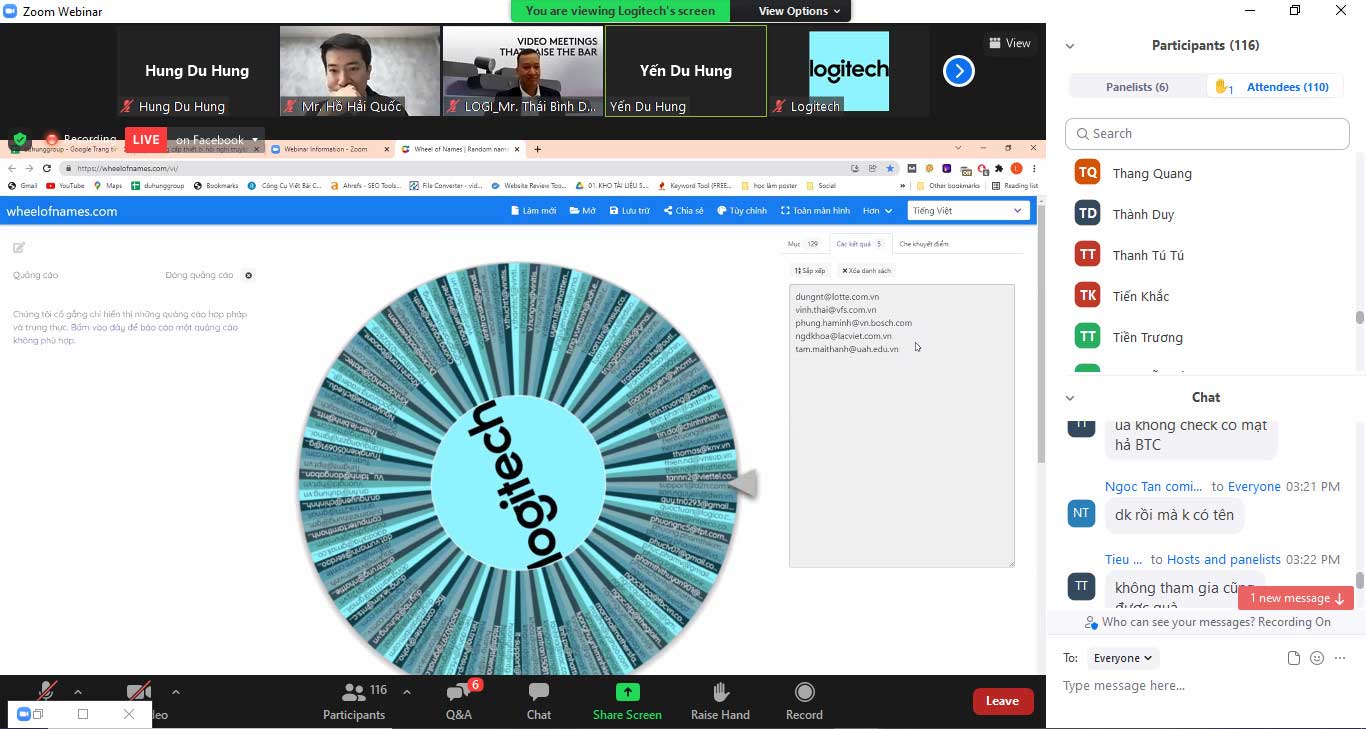Expand the Hơn dropdown on the wheel toolbar
This screenshot has height=729, width=1366.
pyautogui.click(x=875, y=210)
